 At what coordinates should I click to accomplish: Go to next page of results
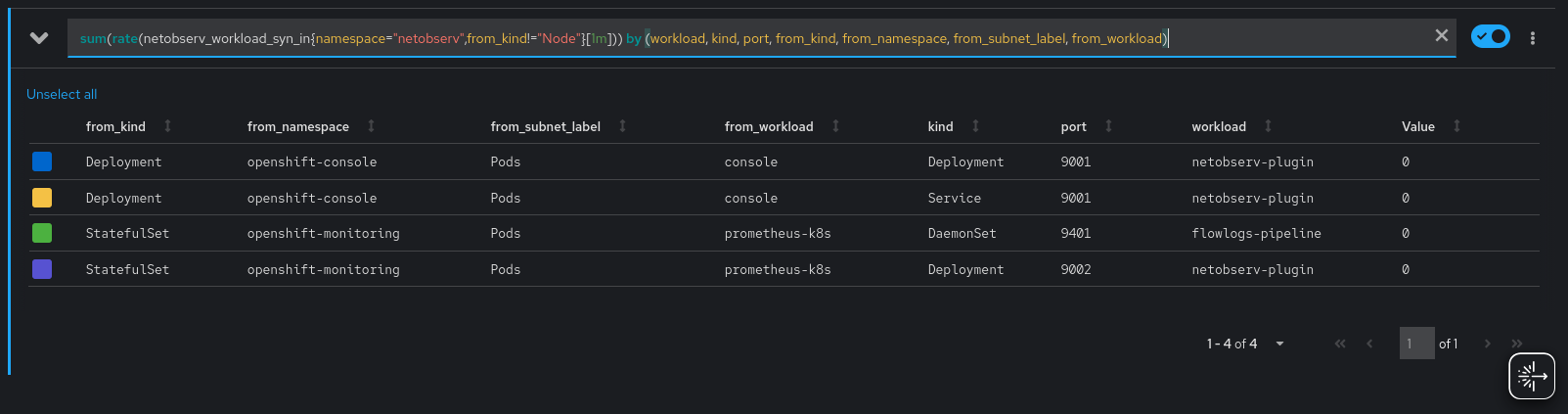1487,344
